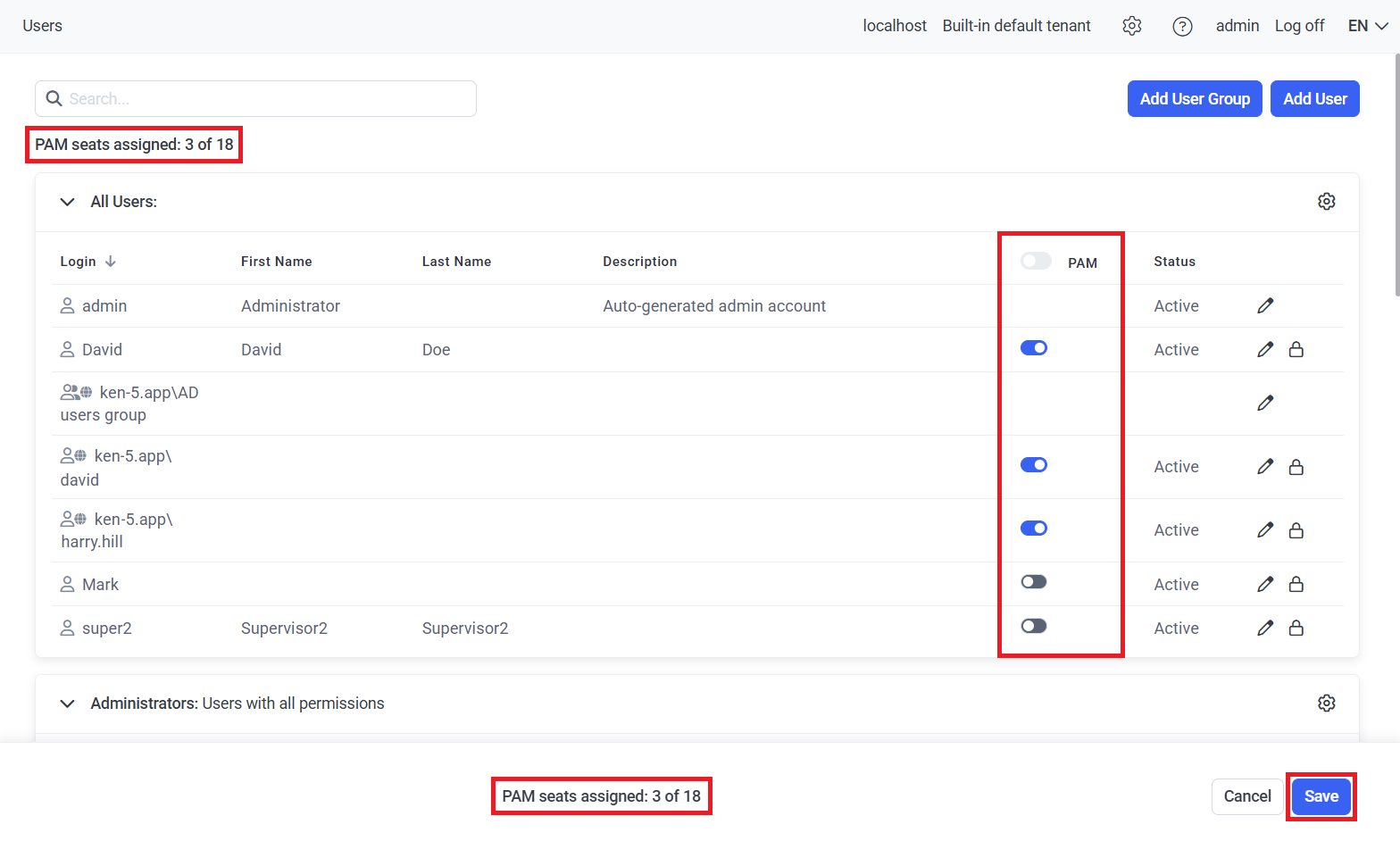Click the lock icon in David's row
This screenshot has width=1400, height=841.
1296,350
